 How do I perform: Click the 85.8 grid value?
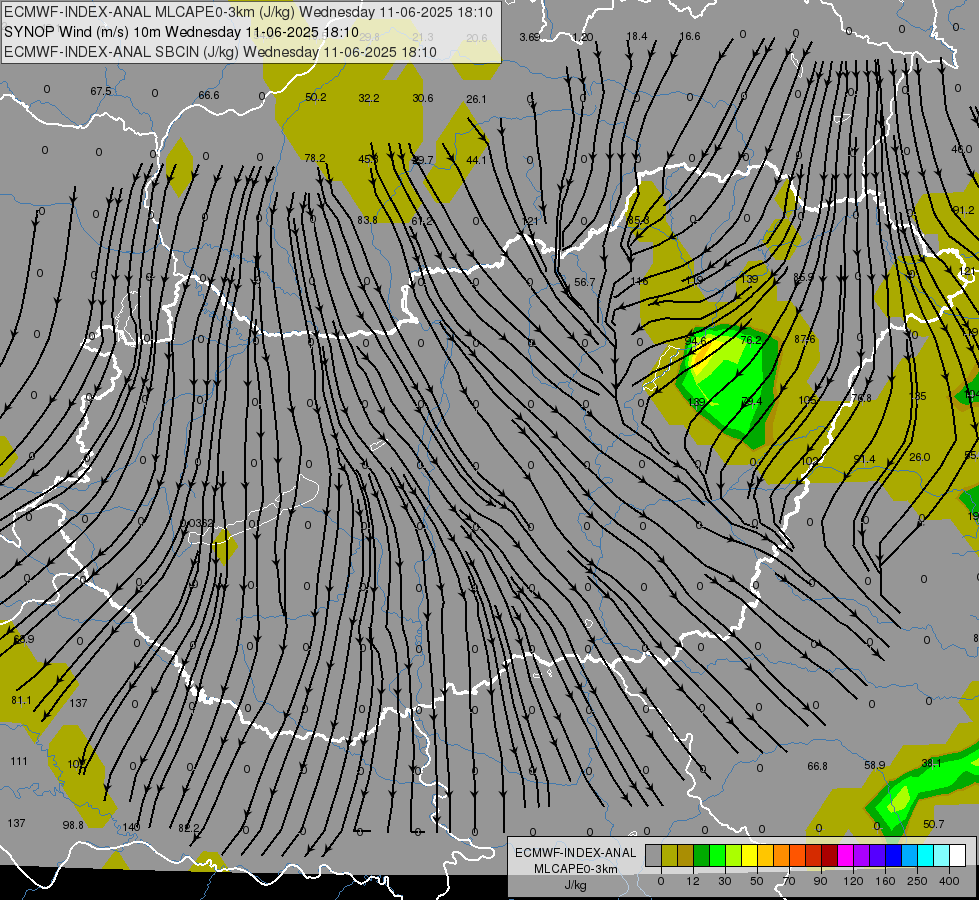[639, 220]
